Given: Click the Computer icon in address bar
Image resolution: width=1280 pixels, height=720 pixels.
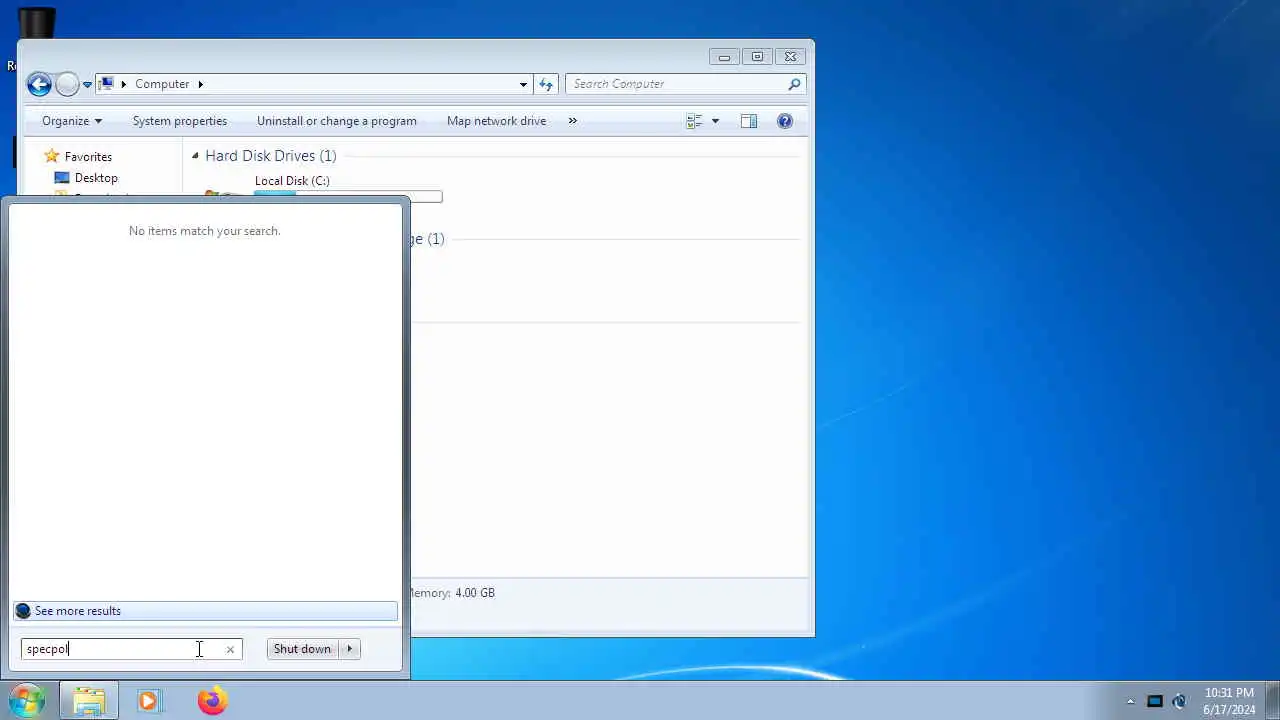Looking at the screenshot, I should coord(106,84).
